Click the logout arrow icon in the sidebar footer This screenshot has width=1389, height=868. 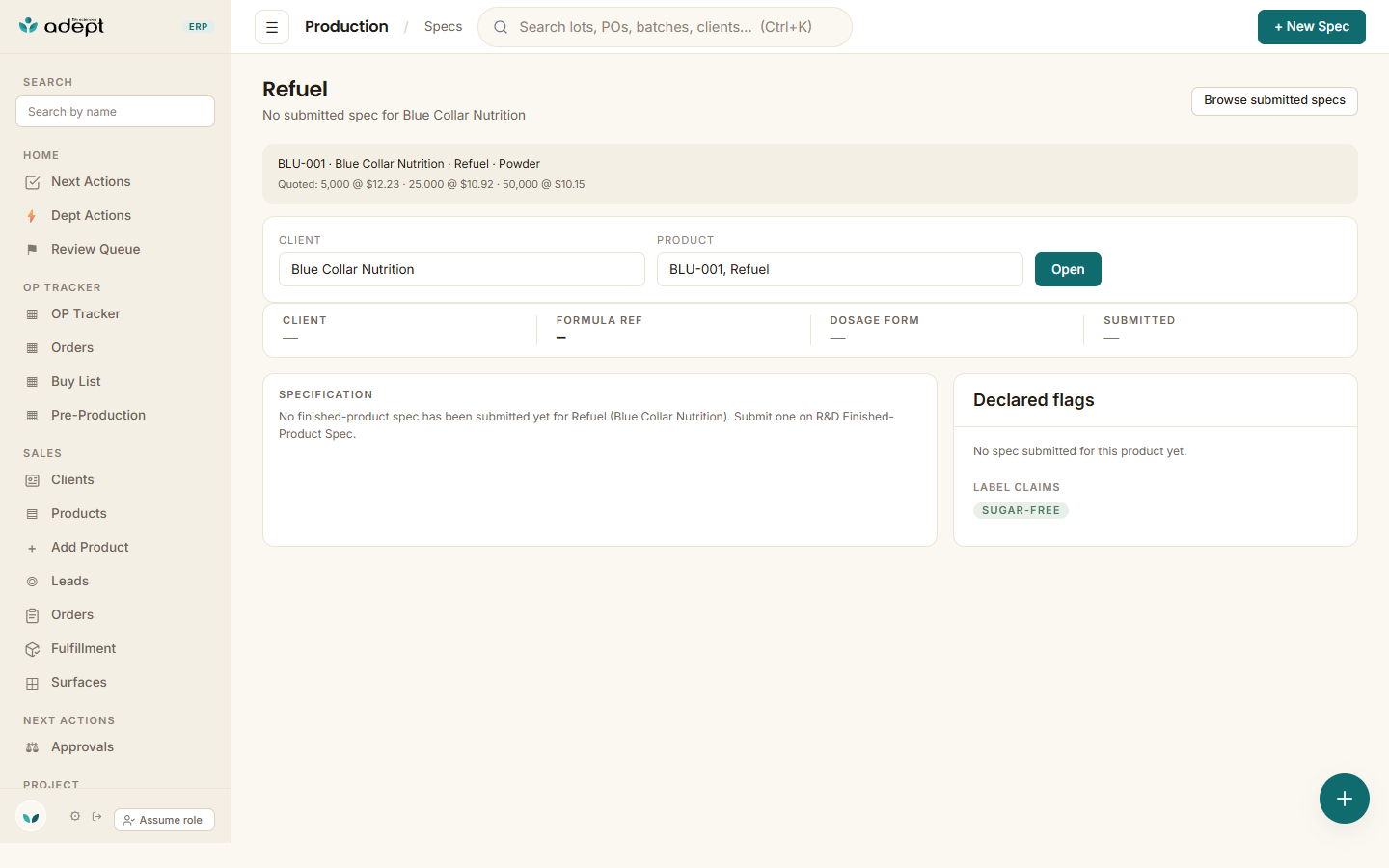(97, 816)
